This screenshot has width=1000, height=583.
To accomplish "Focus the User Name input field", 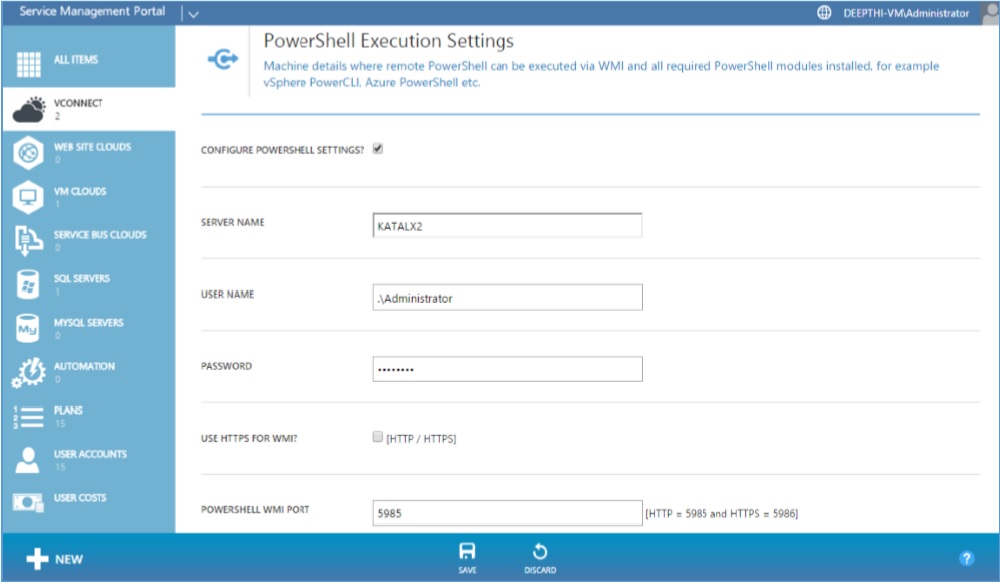I will tap(507, 298).
